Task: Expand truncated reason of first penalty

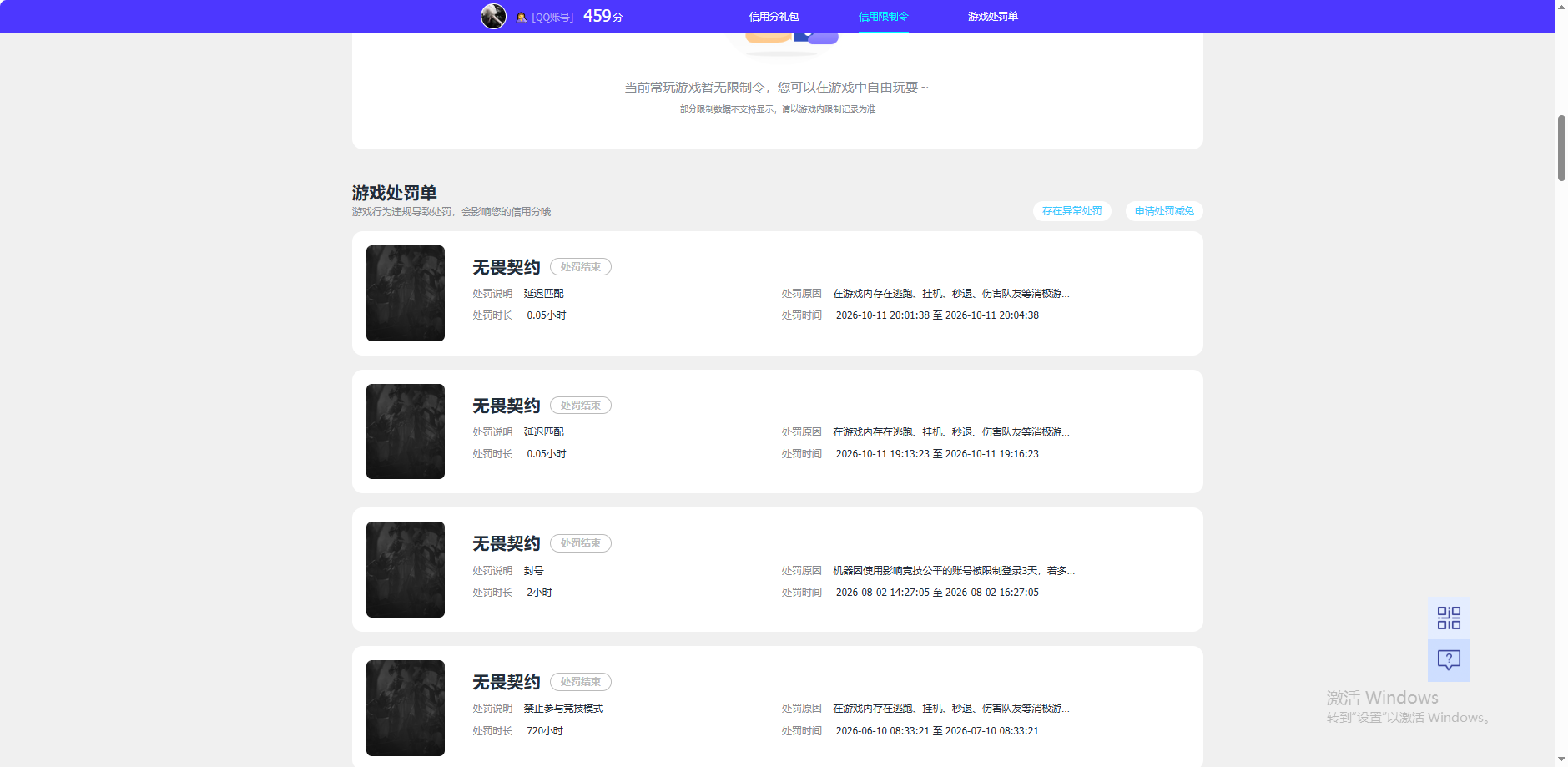Action: click(951, 294)
